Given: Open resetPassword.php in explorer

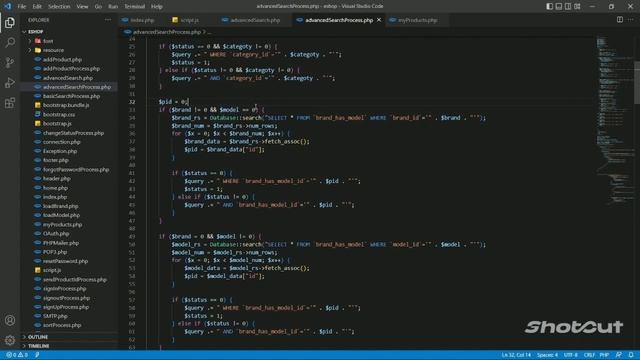Looking at the screenshot, I should tap(65, 261).
